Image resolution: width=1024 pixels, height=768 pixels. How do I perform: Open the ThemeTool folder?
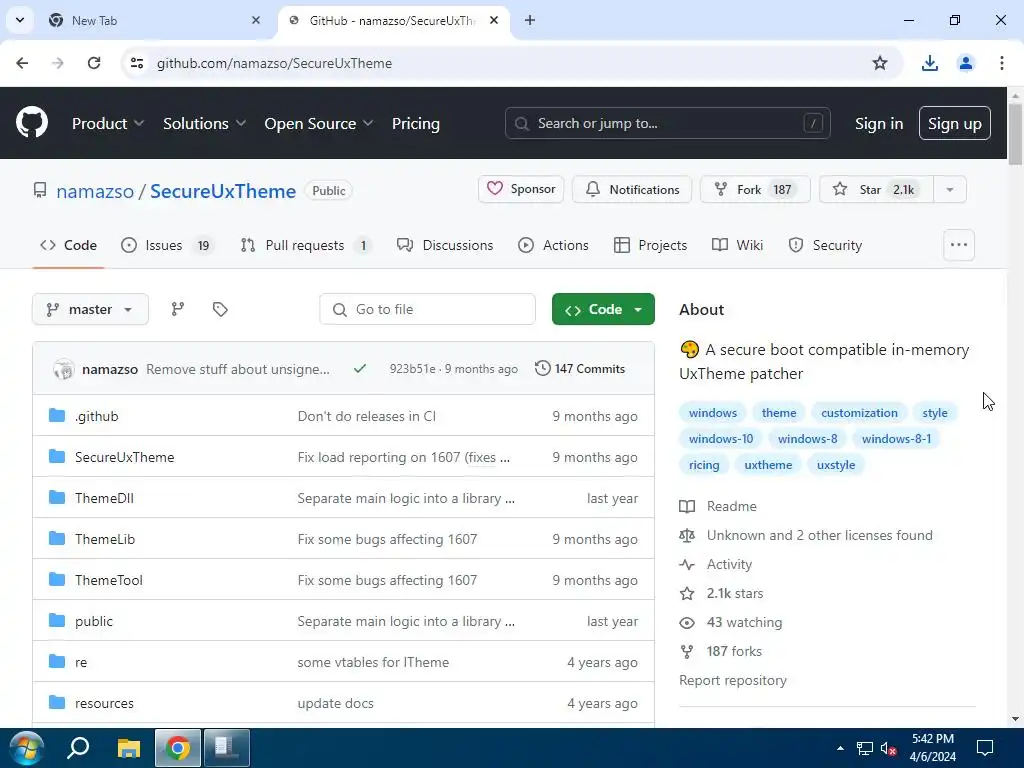pos(108,580)
